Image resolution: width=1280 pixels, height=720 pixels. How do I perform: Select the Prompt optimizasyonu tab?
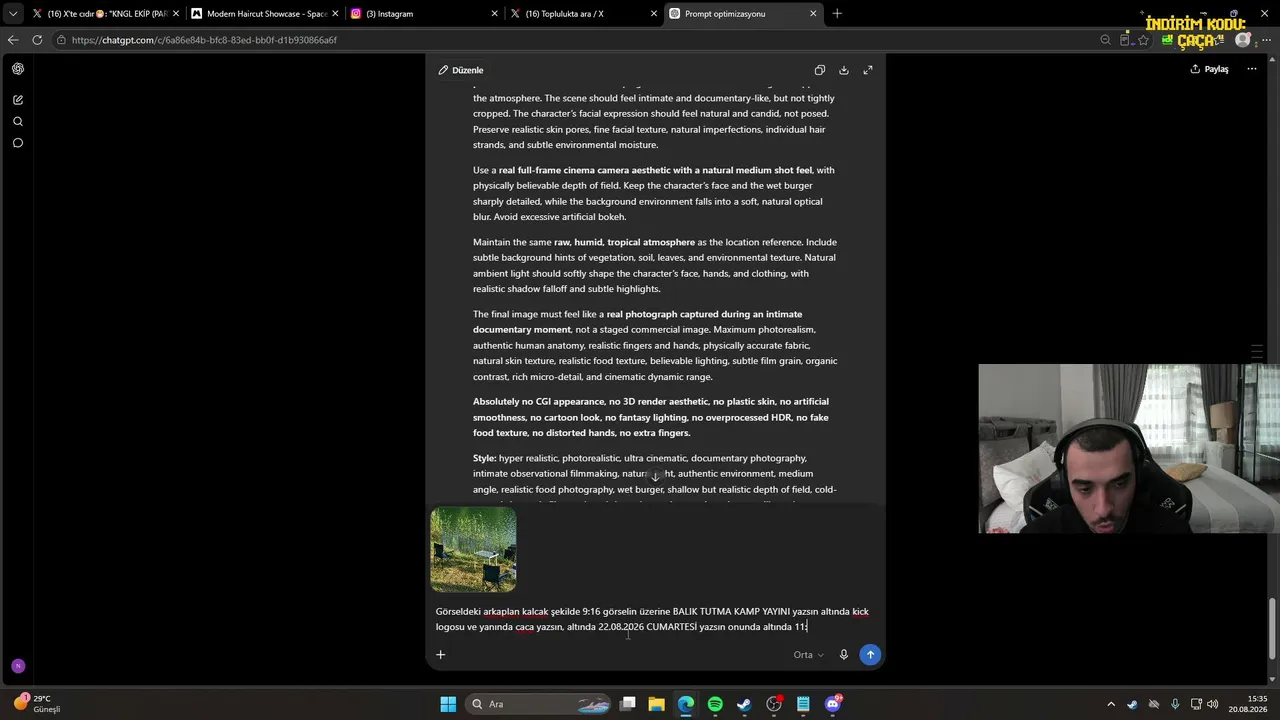coord(743,14)
